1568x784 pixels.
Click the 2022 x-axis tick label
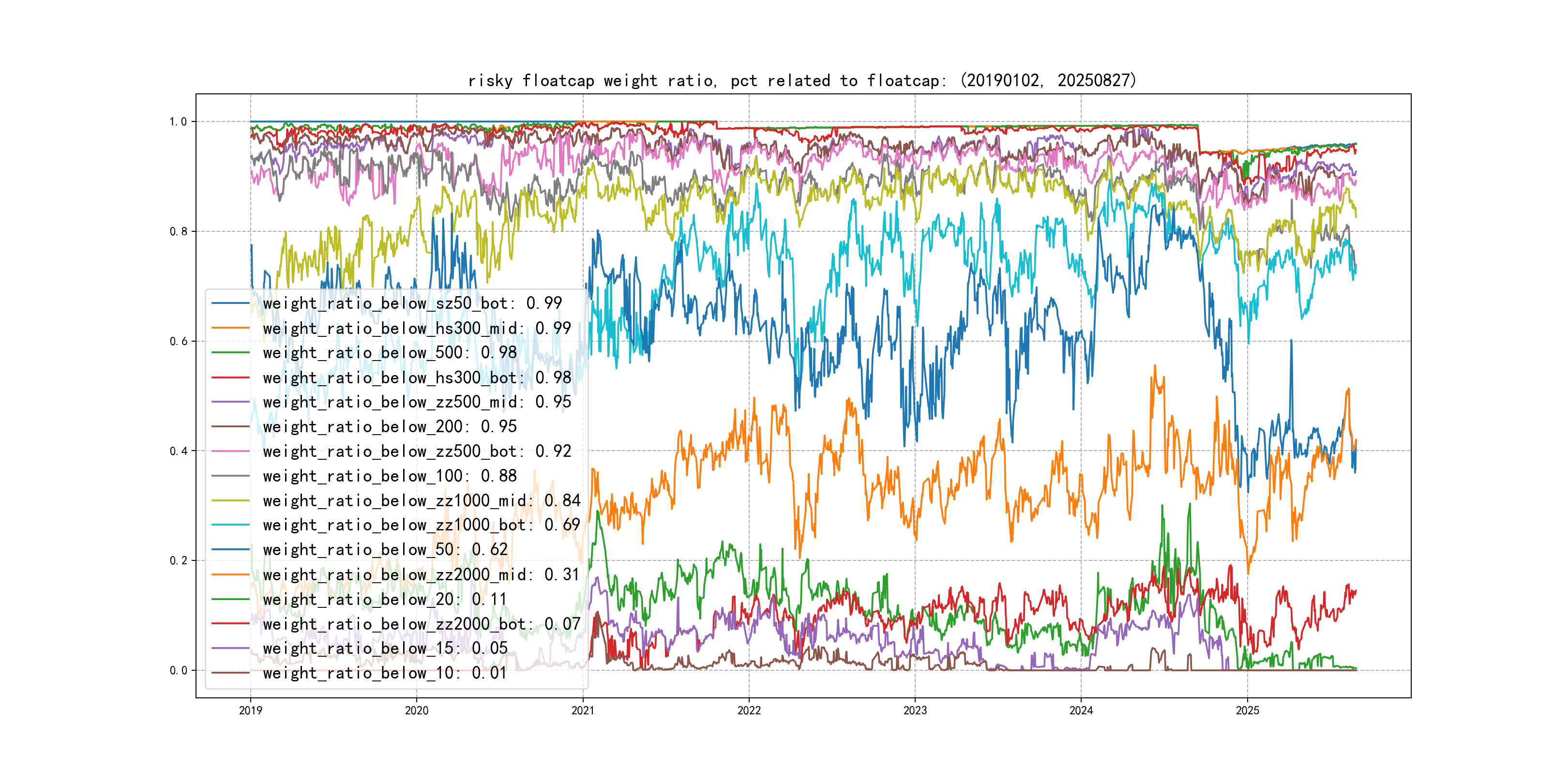click(749, 710)
